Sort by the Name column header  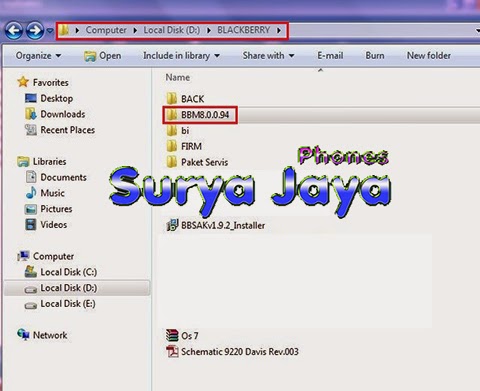178,77
